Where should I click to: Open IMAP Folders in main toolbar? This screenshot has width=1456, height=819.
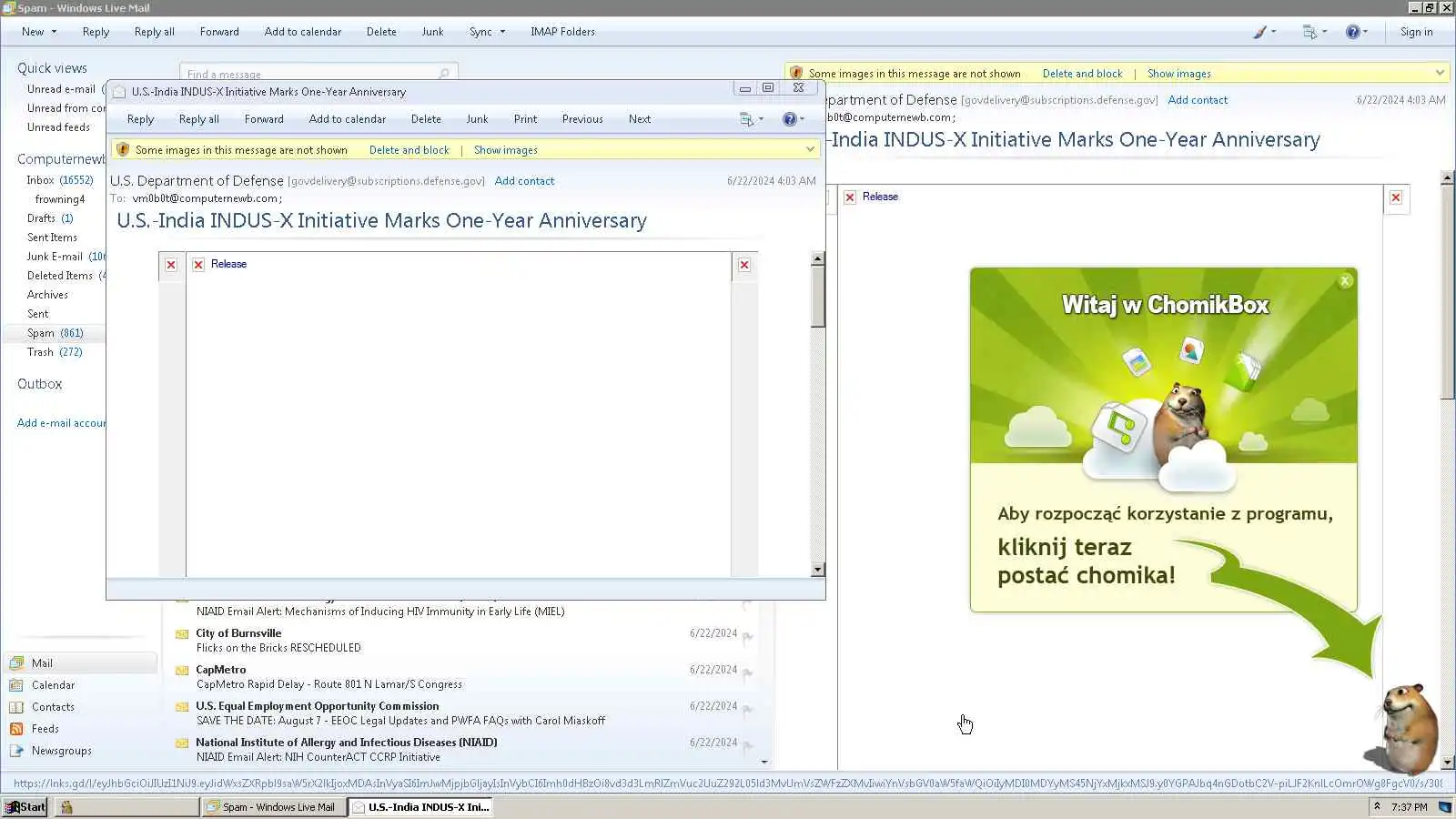tap(562, 32)
